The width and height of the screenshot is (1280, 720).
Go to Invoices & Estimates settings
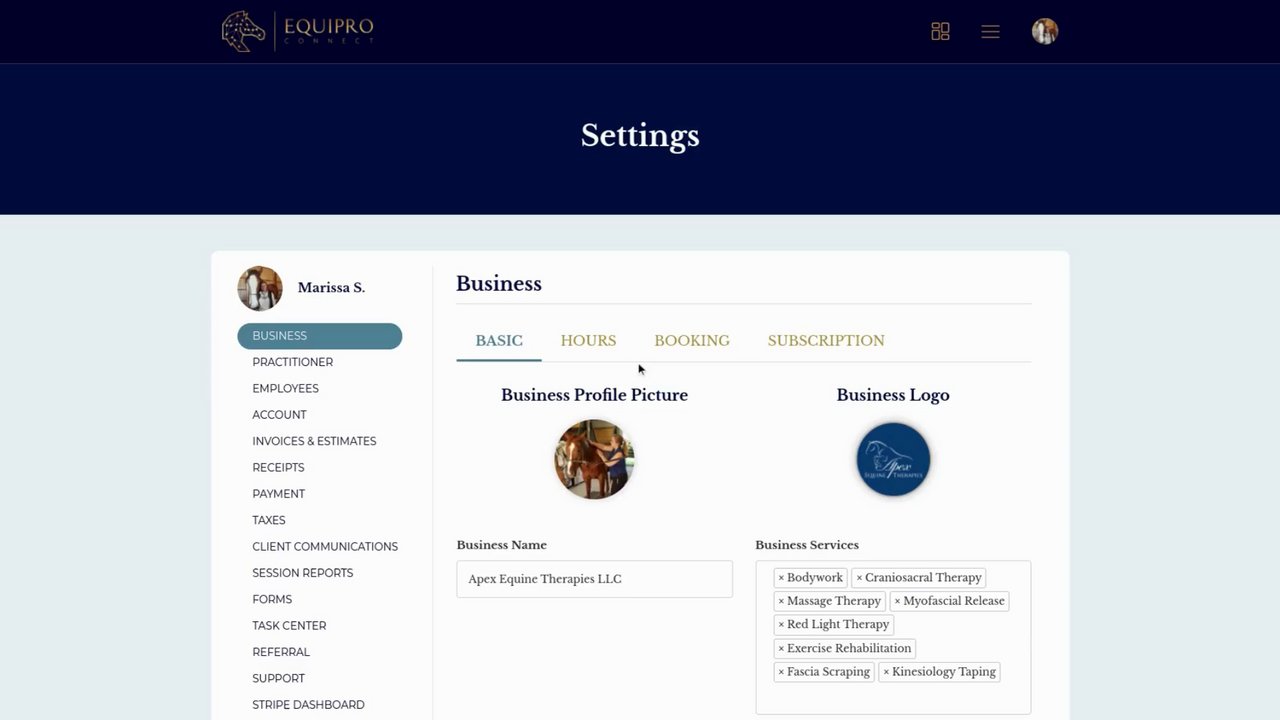314,441
